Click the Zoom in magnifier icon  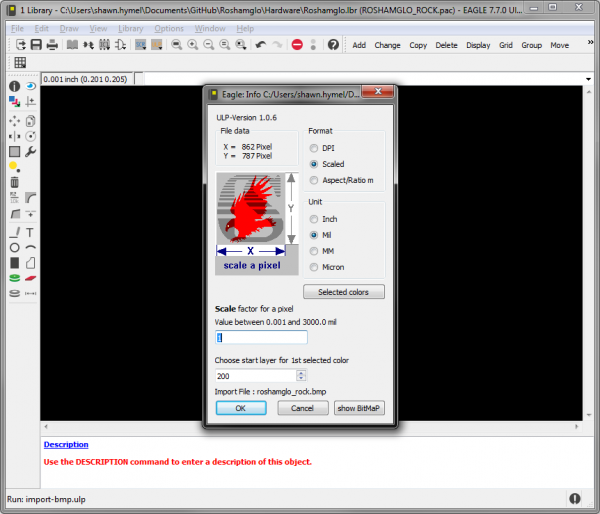[x=192, y=45]
